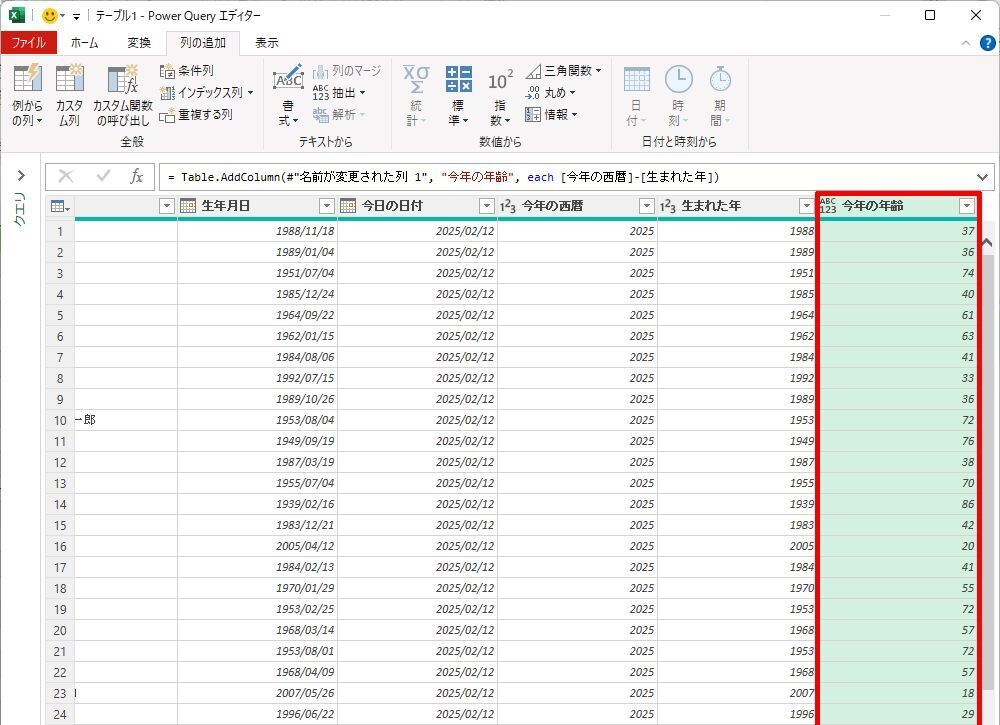Open the Standard (標準) arithmetic tool

(x=458, y=95)
